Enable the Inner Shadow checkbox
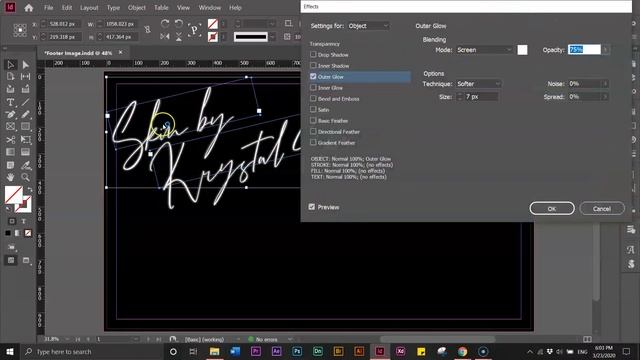 313,65
